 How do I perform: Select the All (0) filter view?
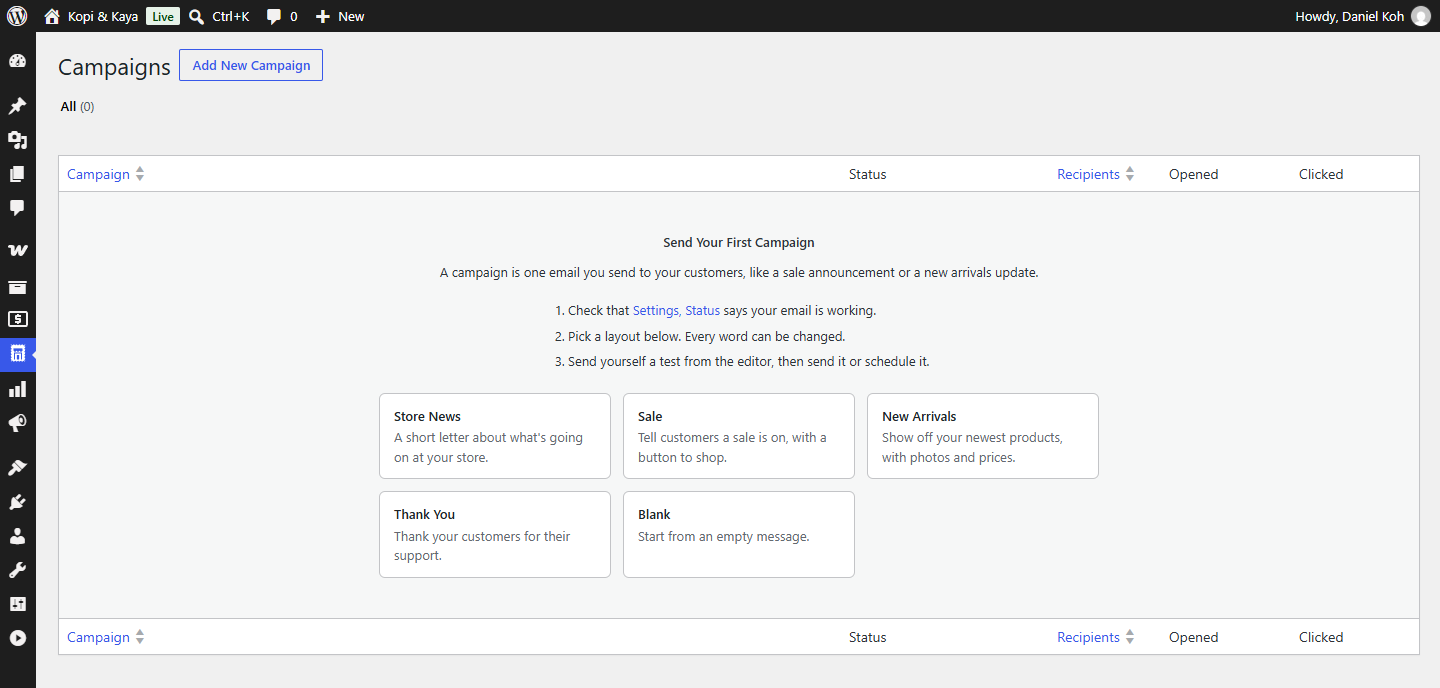[x=77, y=106]
